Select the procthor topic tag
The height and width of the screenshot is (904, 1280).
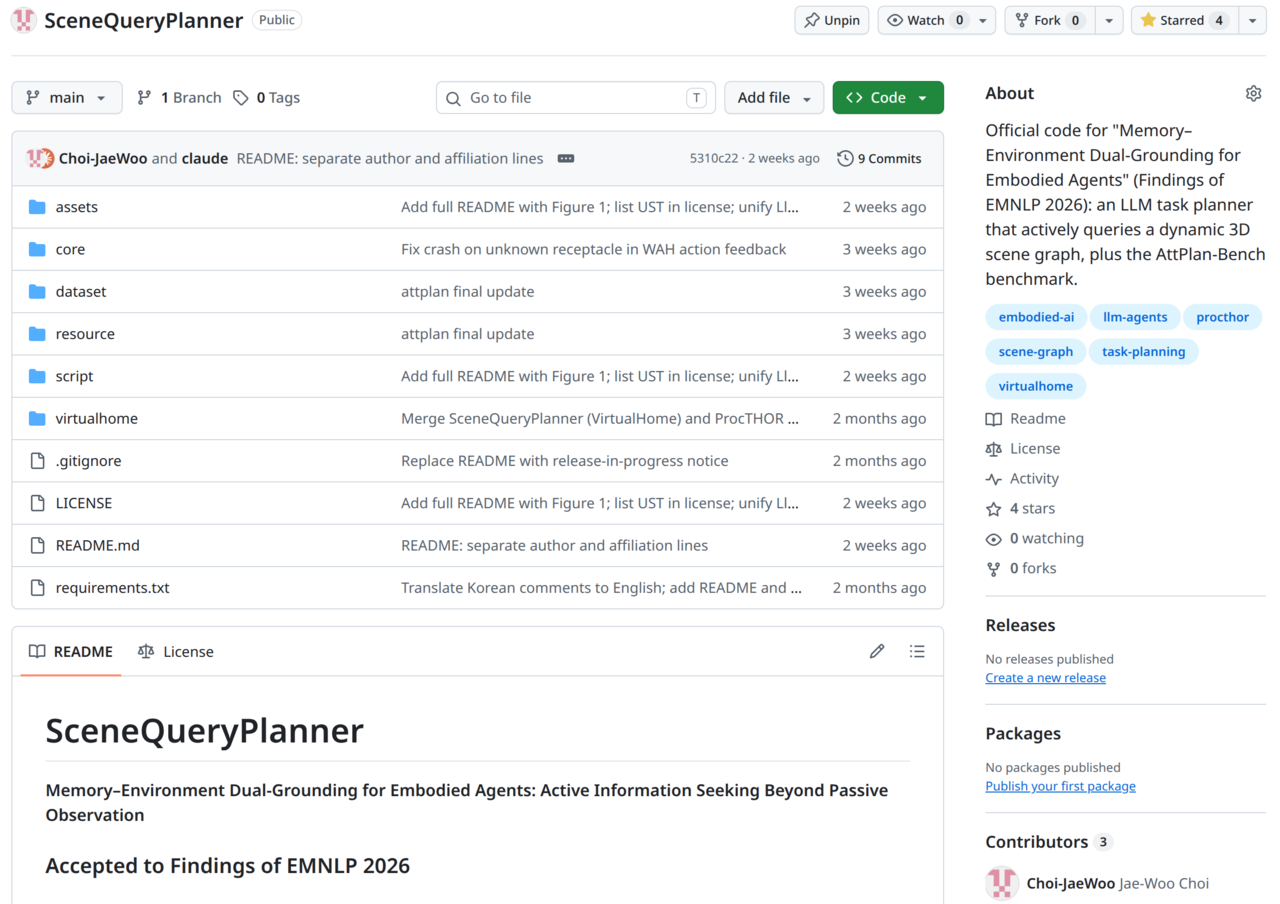pos(1223,317)
